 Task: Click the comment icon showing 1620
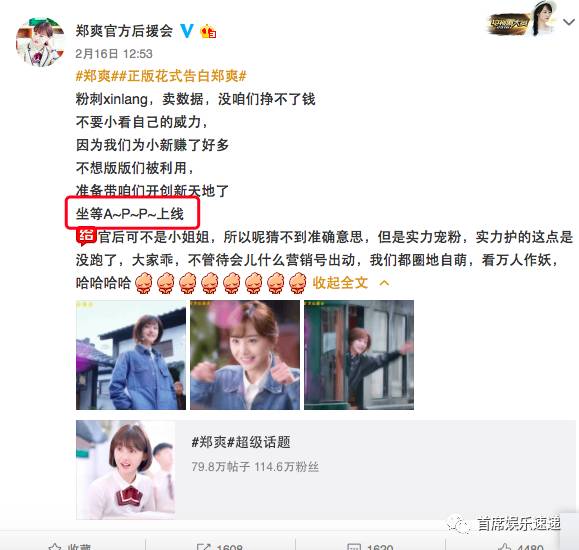[354, 547]
